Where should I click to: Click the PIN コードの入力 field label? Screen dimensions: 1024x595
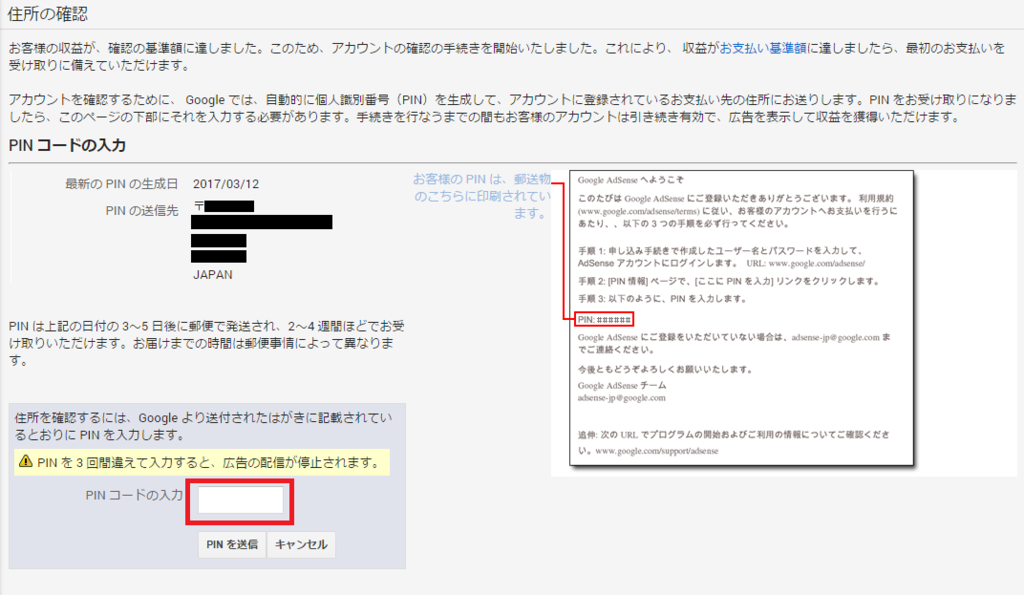point(134,495)
